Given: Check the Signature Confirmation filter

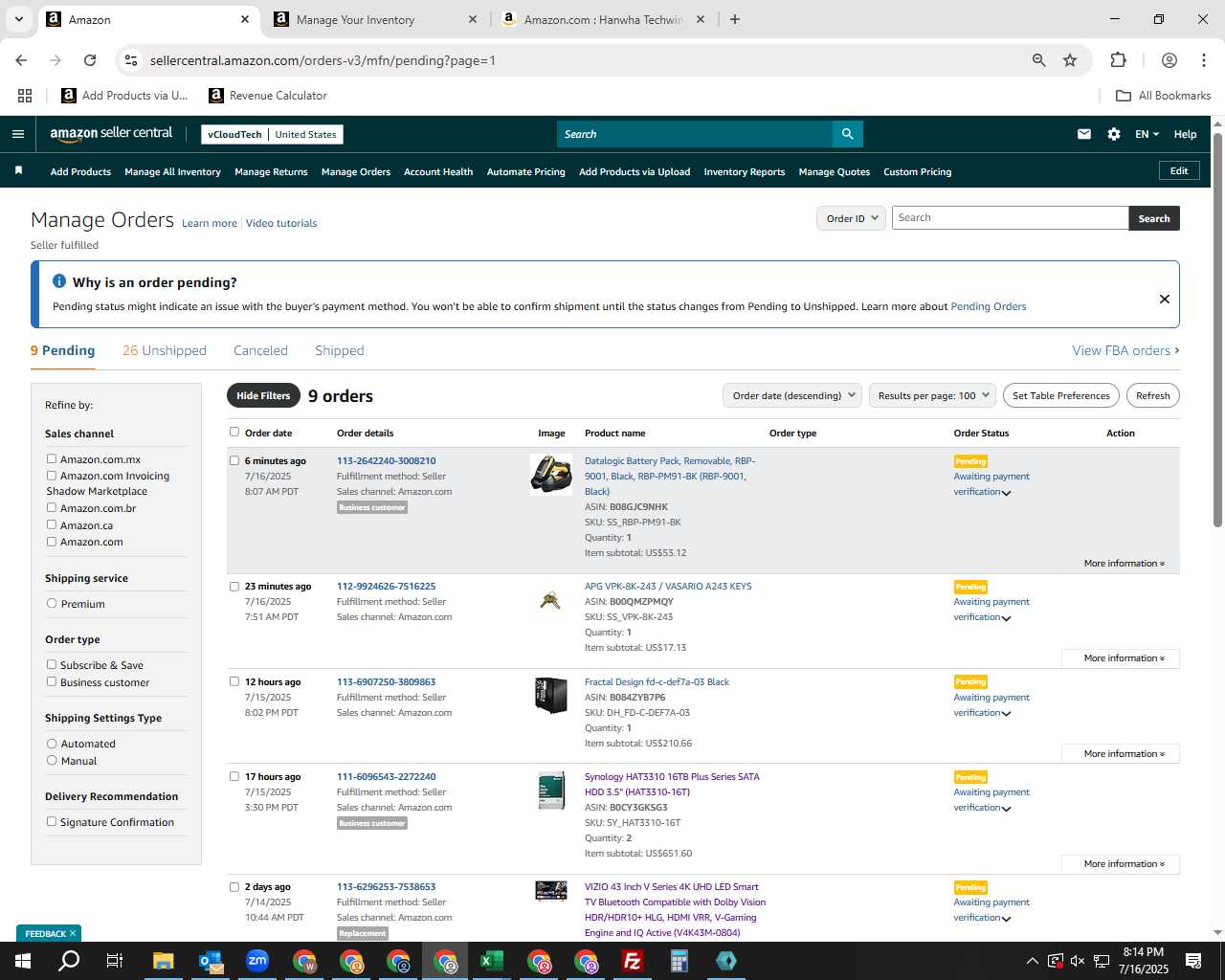Looking at the screenshot, I should coord(52,821).
